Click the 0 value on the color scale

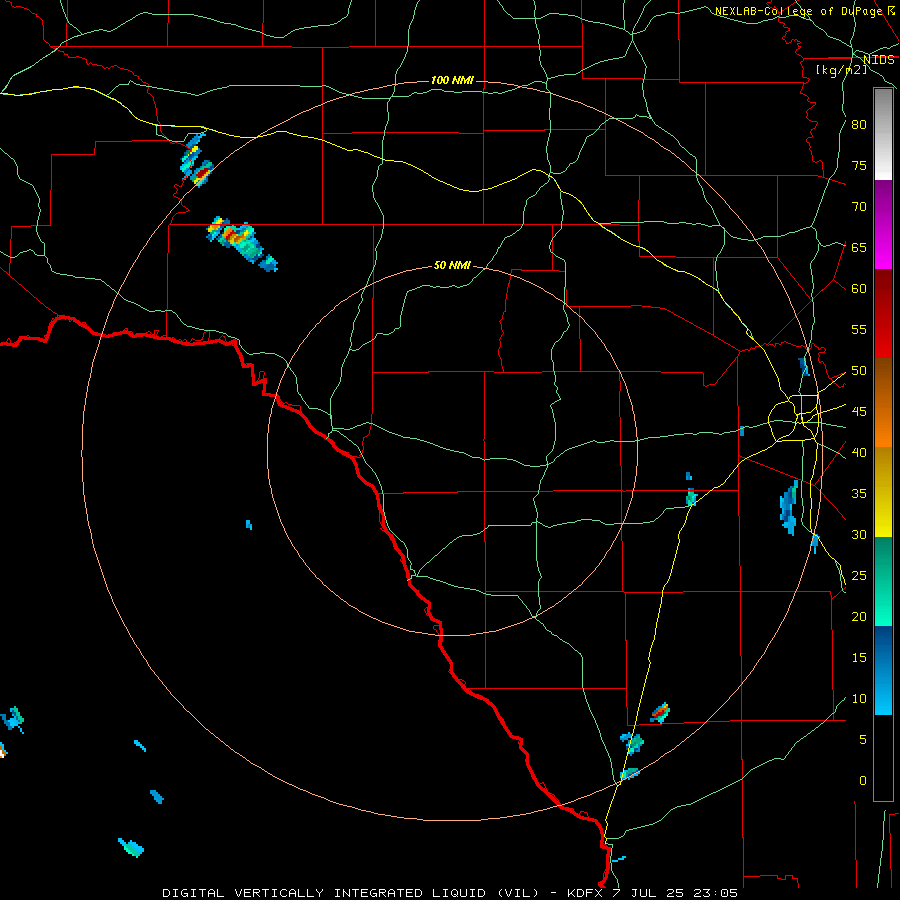[863, 781]
